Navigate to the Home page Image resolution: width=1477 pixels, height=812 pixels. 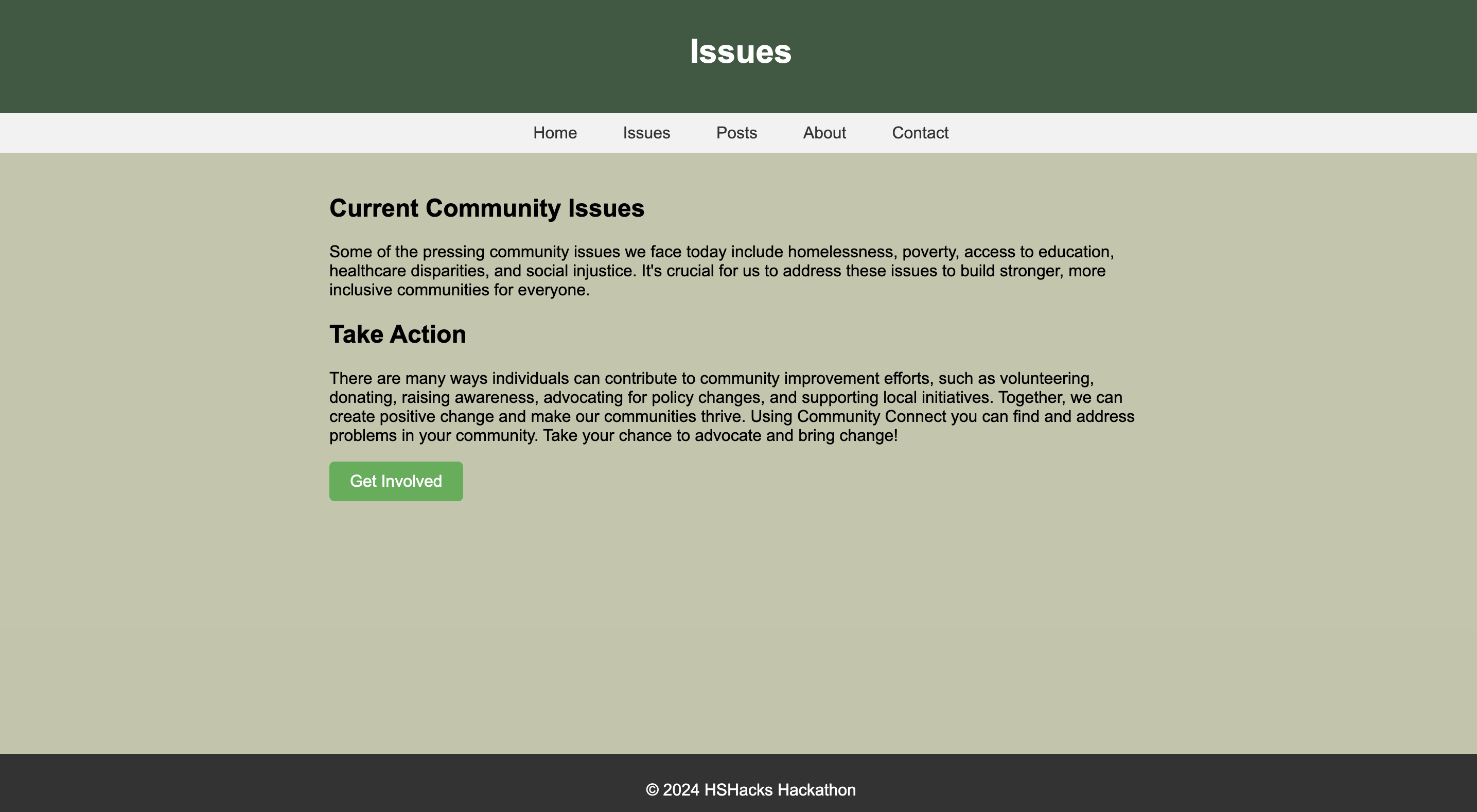(554, 132)
